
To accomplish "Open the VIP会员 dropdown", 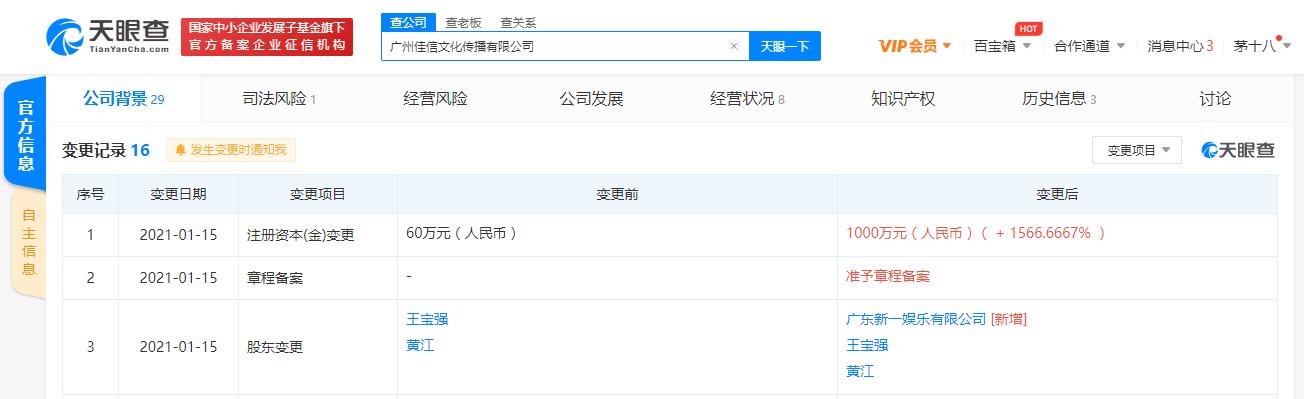I will [x=914, y=46].
